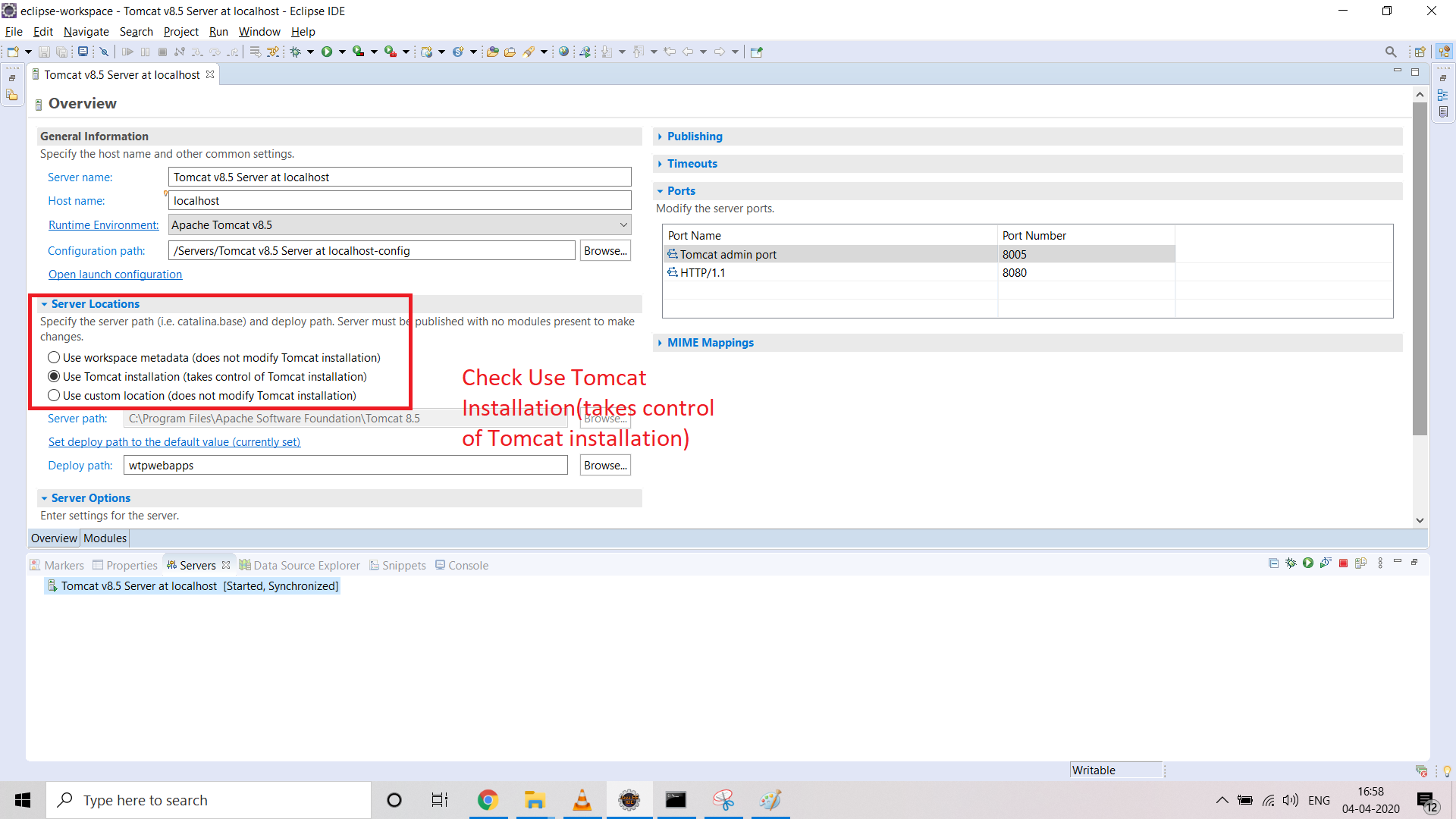The width and height of the screenshot is (1456, 819).
Task: Open the Servers view three-dot menu
Action: pyautogui.click(x=1380, y=563)
